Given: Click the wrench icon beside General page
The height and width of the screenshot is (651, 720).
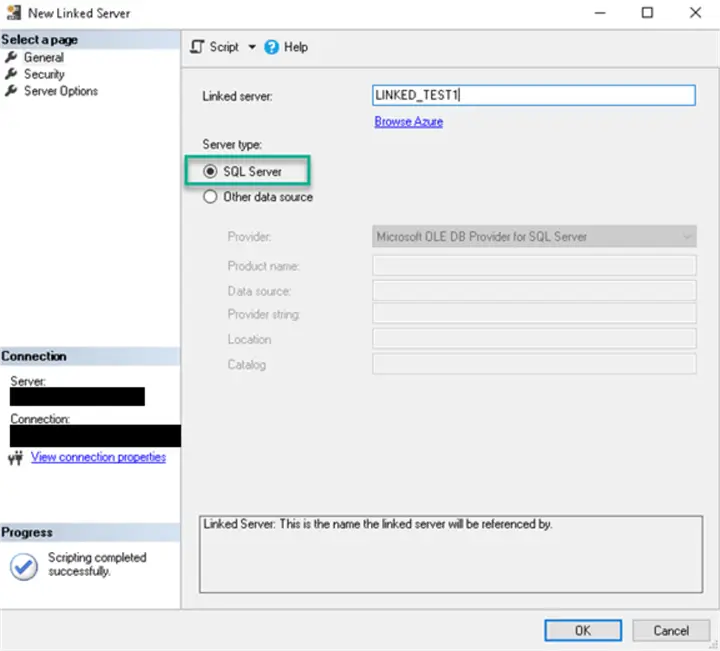Looking at the screenshot, I should 12,58.
